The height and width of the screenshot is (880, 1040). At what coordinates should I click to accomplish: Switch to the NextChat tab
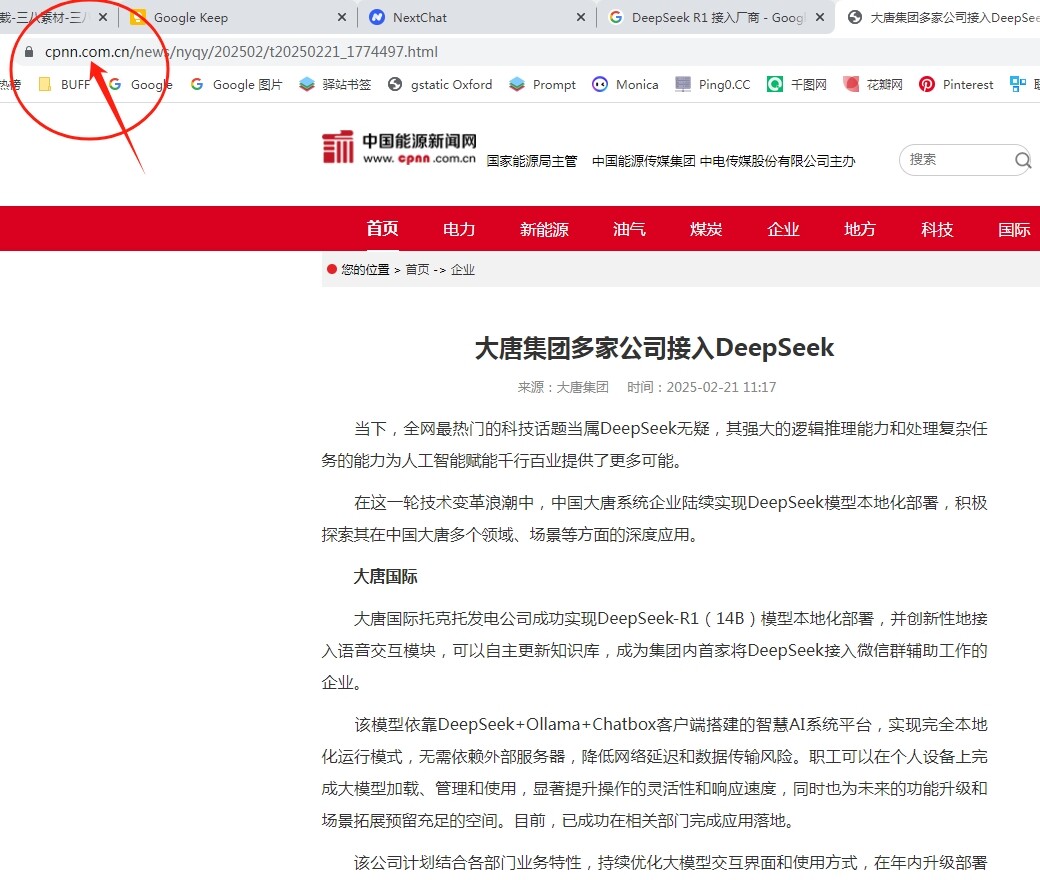pyautogui.click(x=478, y=17)
